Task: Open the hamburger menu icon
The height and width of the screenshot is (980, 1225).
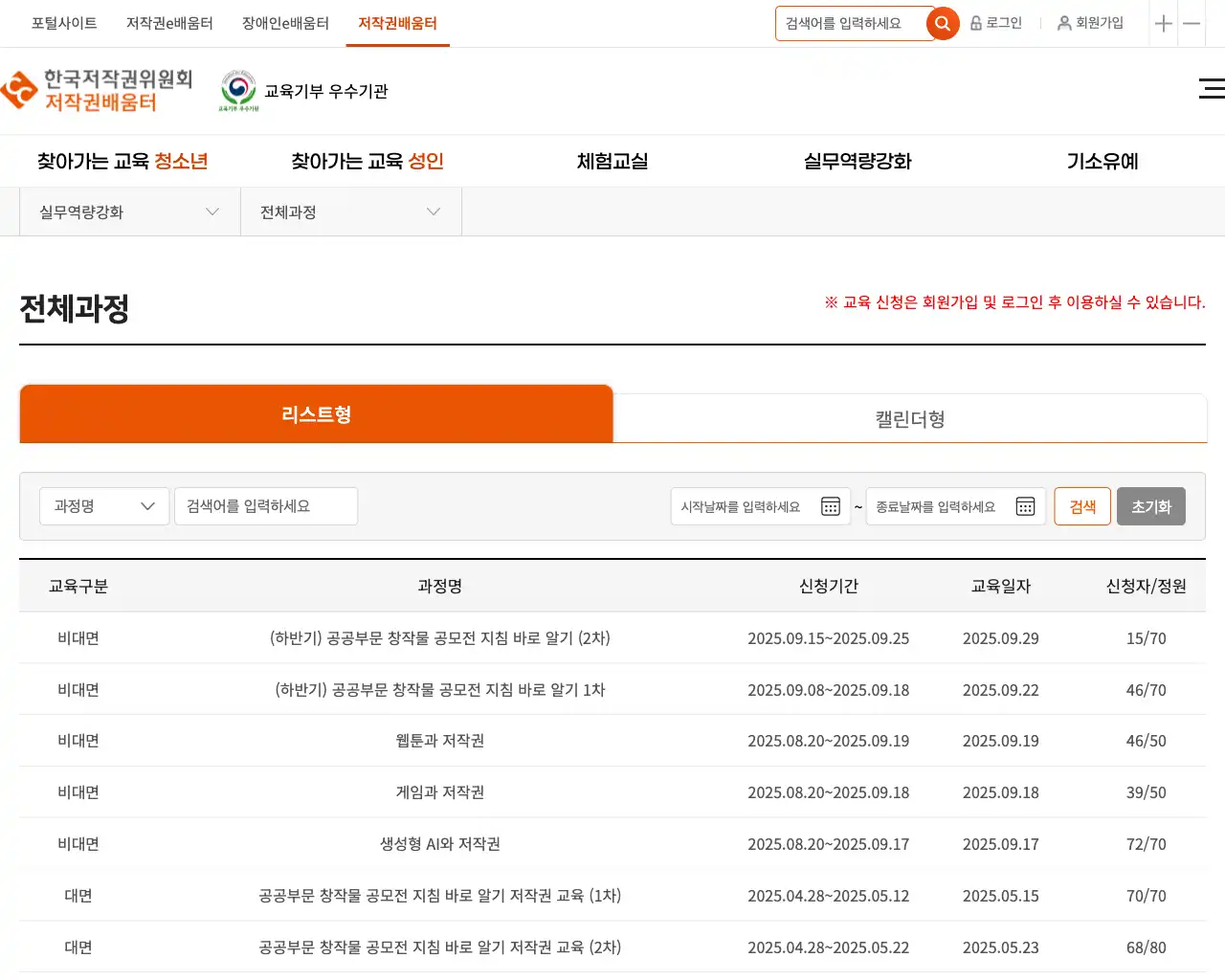Action: click(x=1211, y=89)
